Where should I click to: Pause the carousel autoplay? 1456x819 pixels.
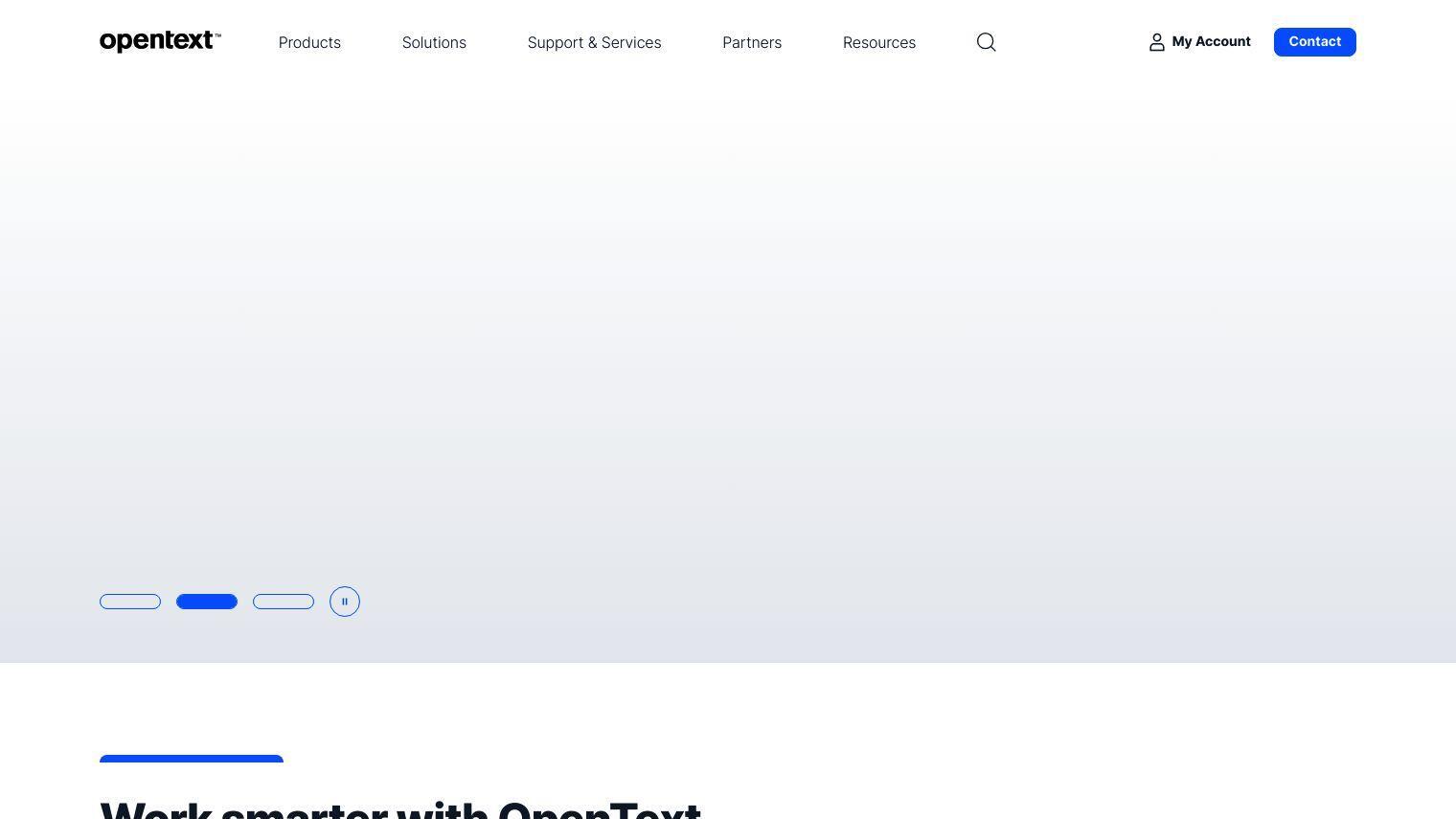click(x=345, y=602)
